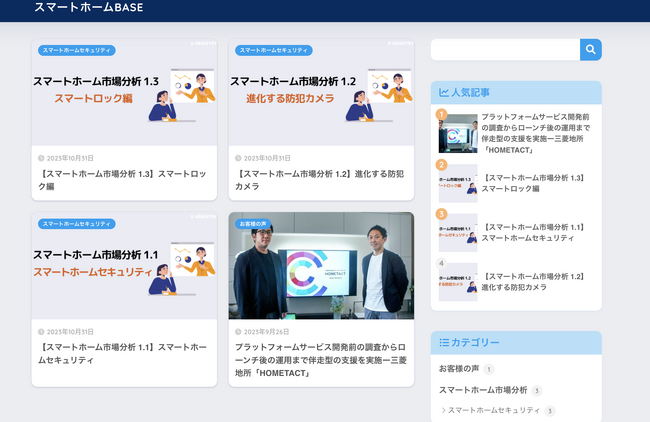The height and width of the screenshot is (422, 650).
Task: Open popular link 【スマートホーム市場分析 1.1】スマートホームセキュリティ
Action: (533, 233)
